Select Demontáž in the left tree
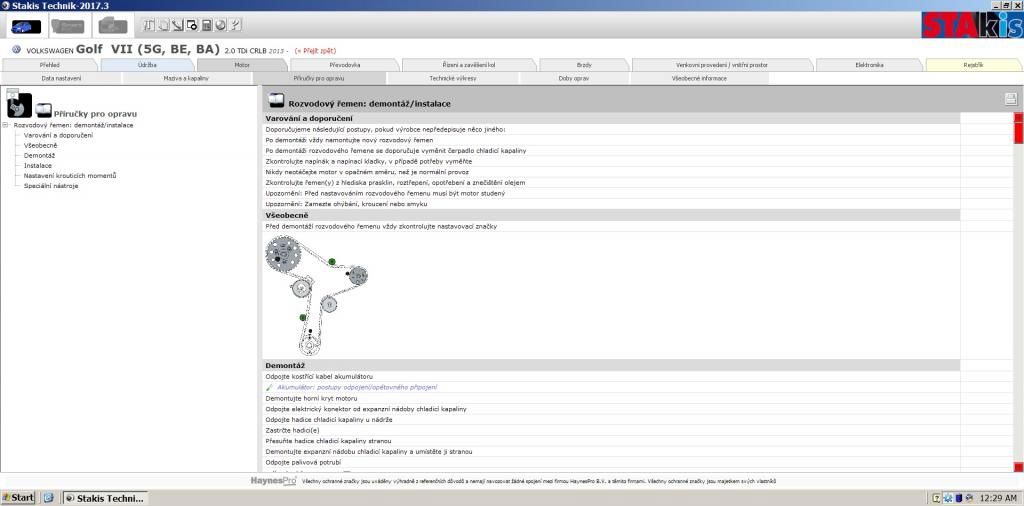1024x506 pixels. click(x=39, y=156)
